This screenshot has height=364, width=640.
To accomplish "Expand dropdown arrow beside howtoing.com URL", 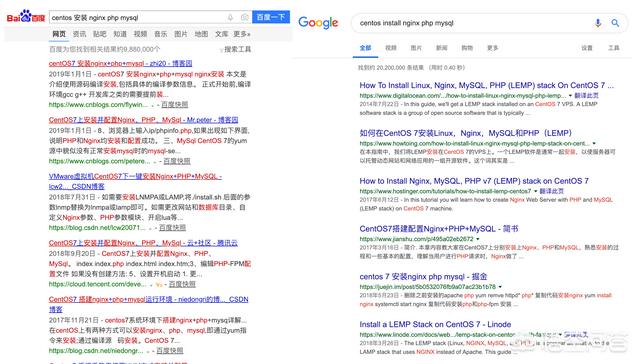I will pyautogui.click(x=594, y=143).
